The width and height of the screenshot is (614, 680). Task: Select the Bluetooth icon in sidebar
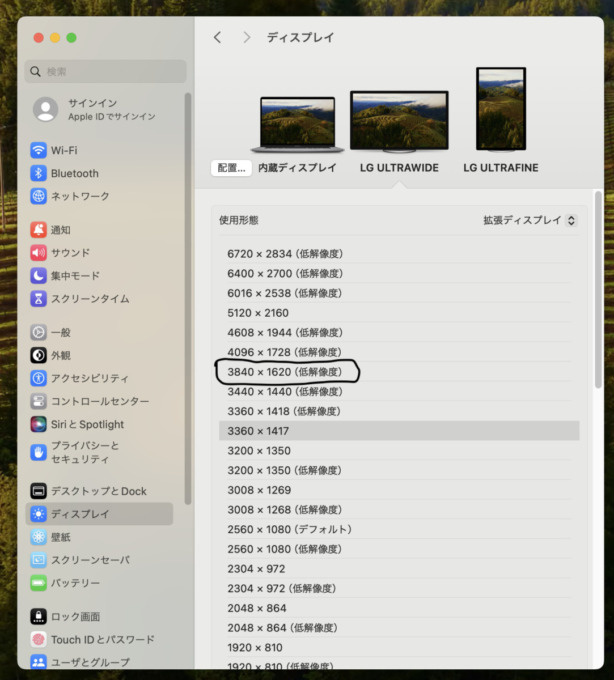[38, 173]
